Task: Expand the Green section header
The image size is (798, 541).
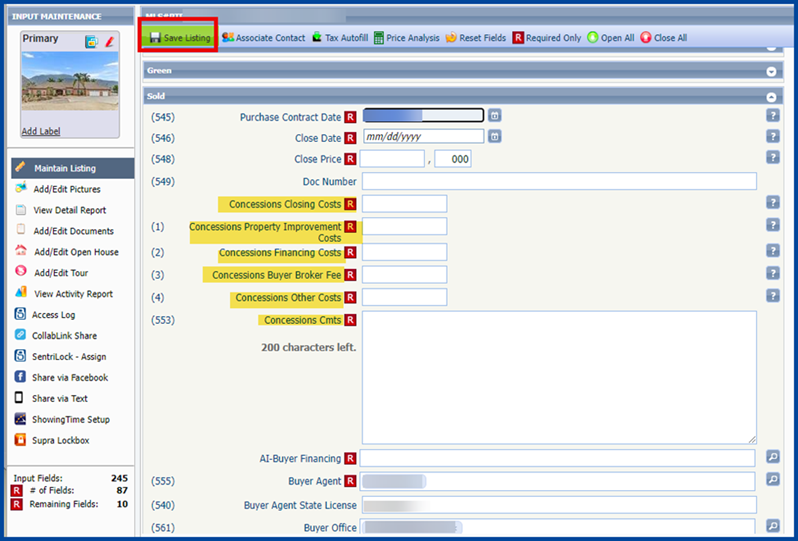Action: tap(771, 71)
